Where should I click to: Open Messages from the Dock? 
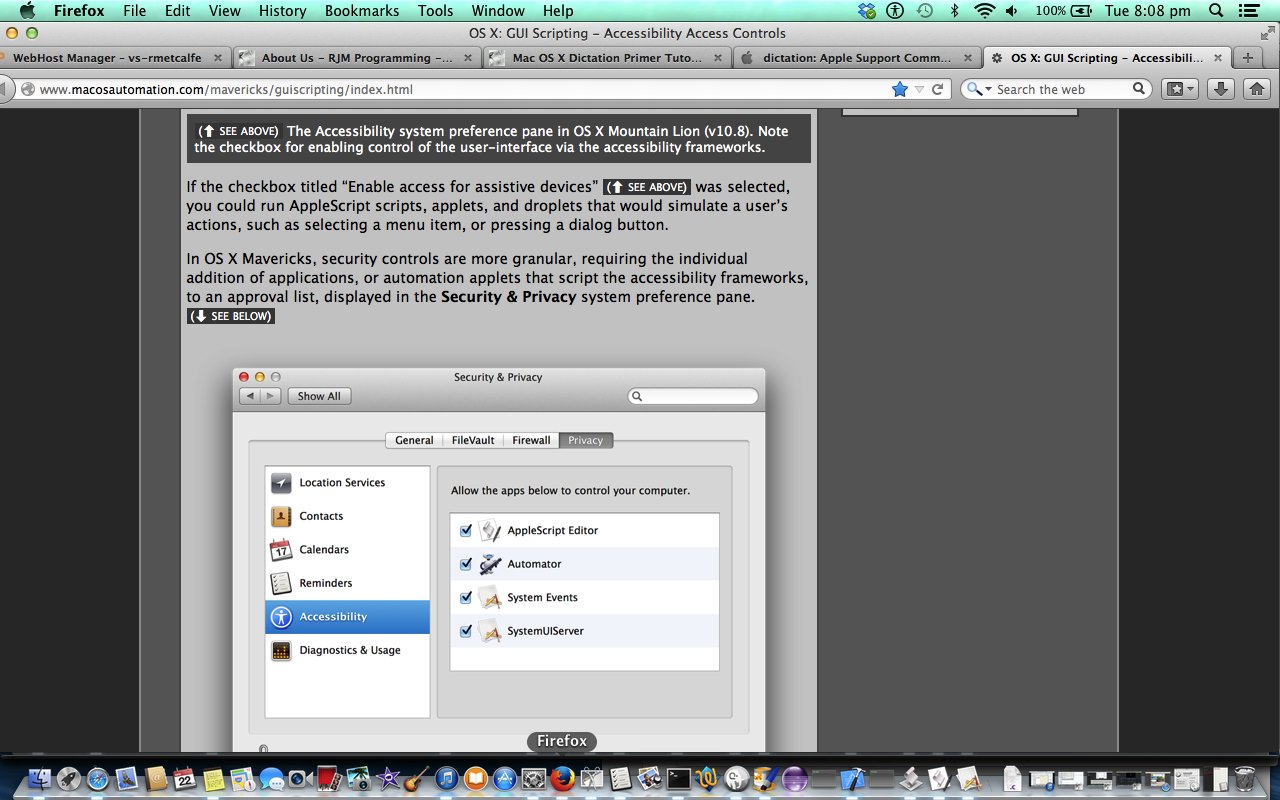272,779
